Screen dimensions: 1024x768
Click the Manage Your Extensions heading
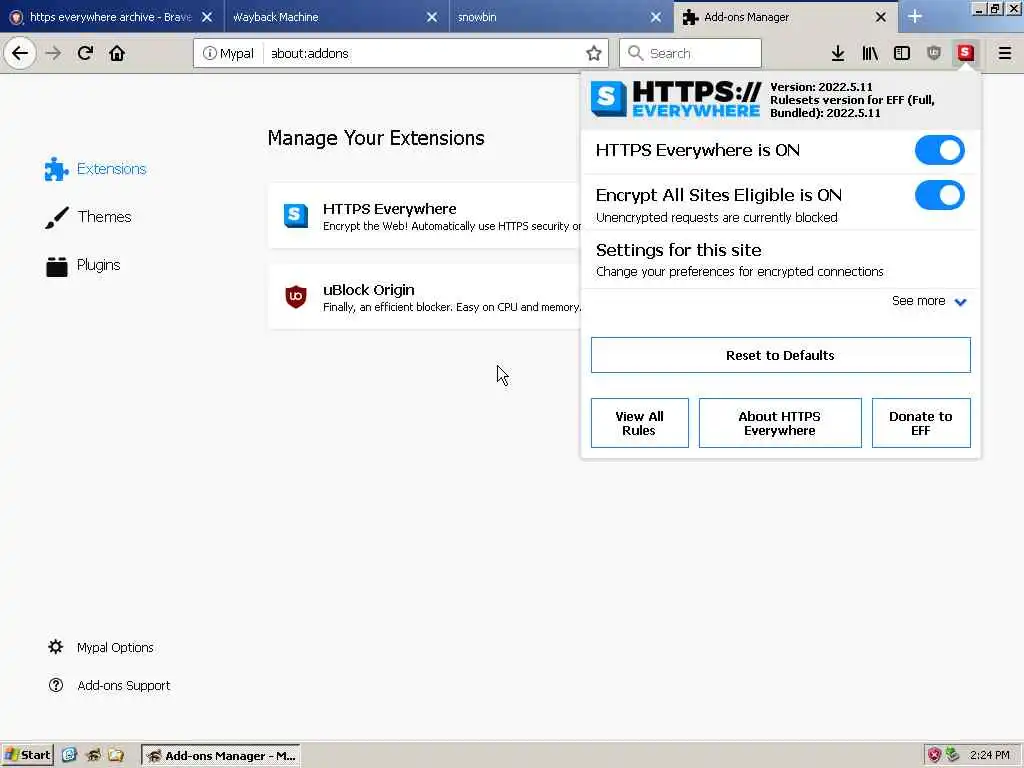376,138
